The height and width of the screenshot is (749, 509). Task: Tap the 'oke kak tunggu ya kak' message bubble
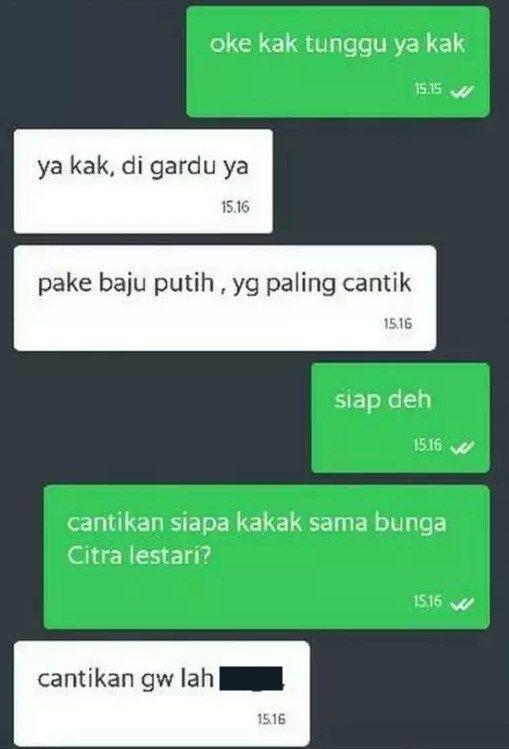[338, 62]
